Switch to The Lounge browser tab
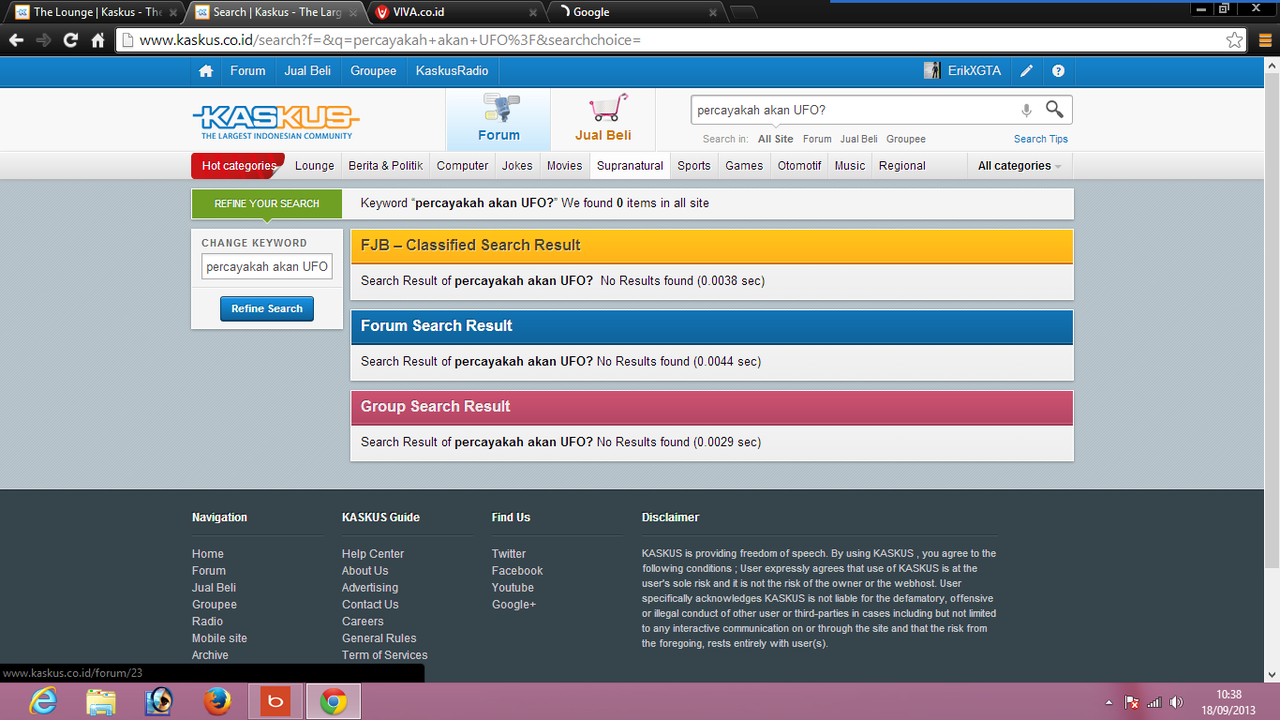 (x=95, y=12)
